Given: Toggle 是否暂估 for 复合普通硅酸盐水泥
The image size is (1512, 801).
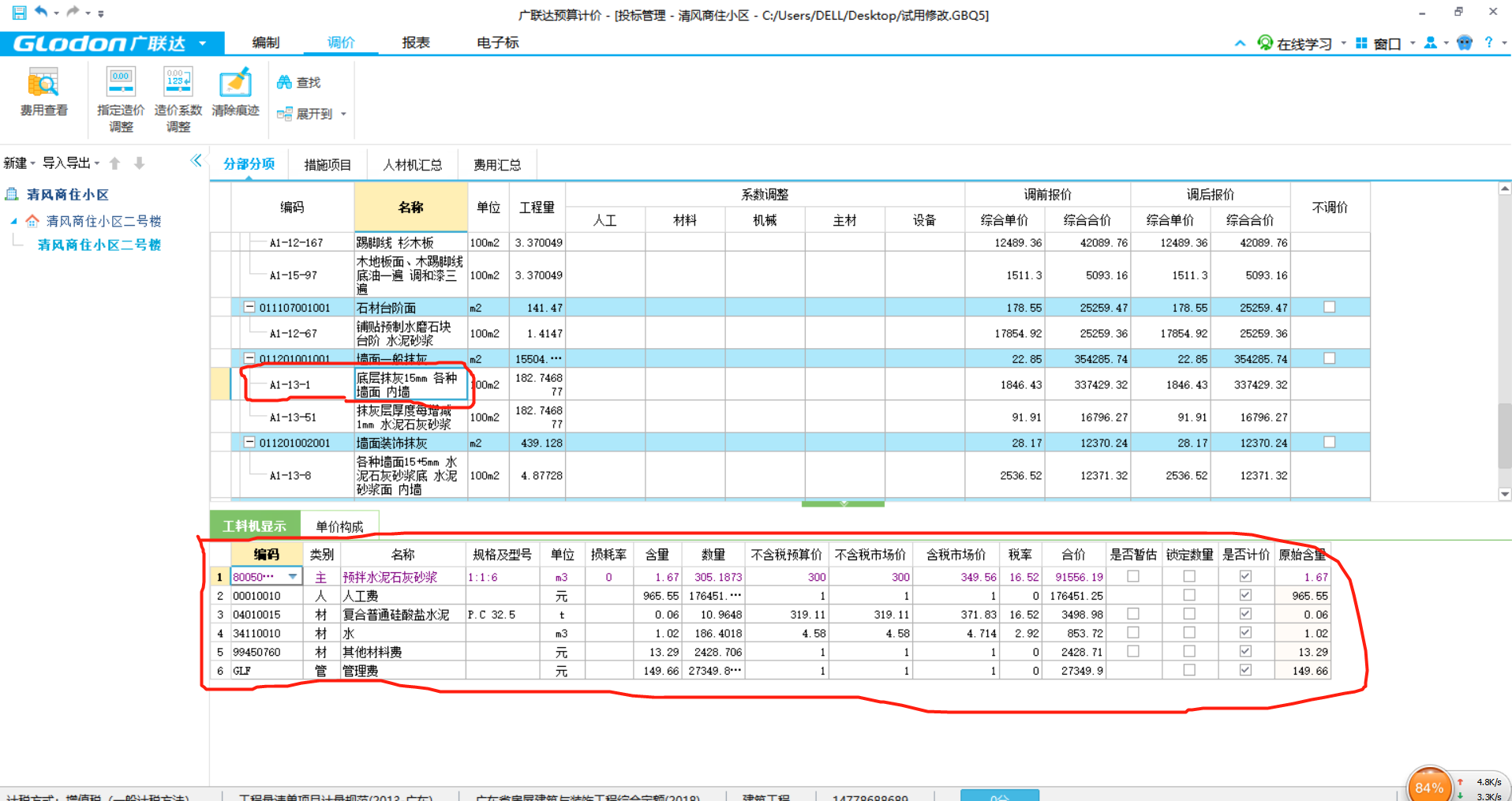Looking at the screenshot, I should [1133, 614].
